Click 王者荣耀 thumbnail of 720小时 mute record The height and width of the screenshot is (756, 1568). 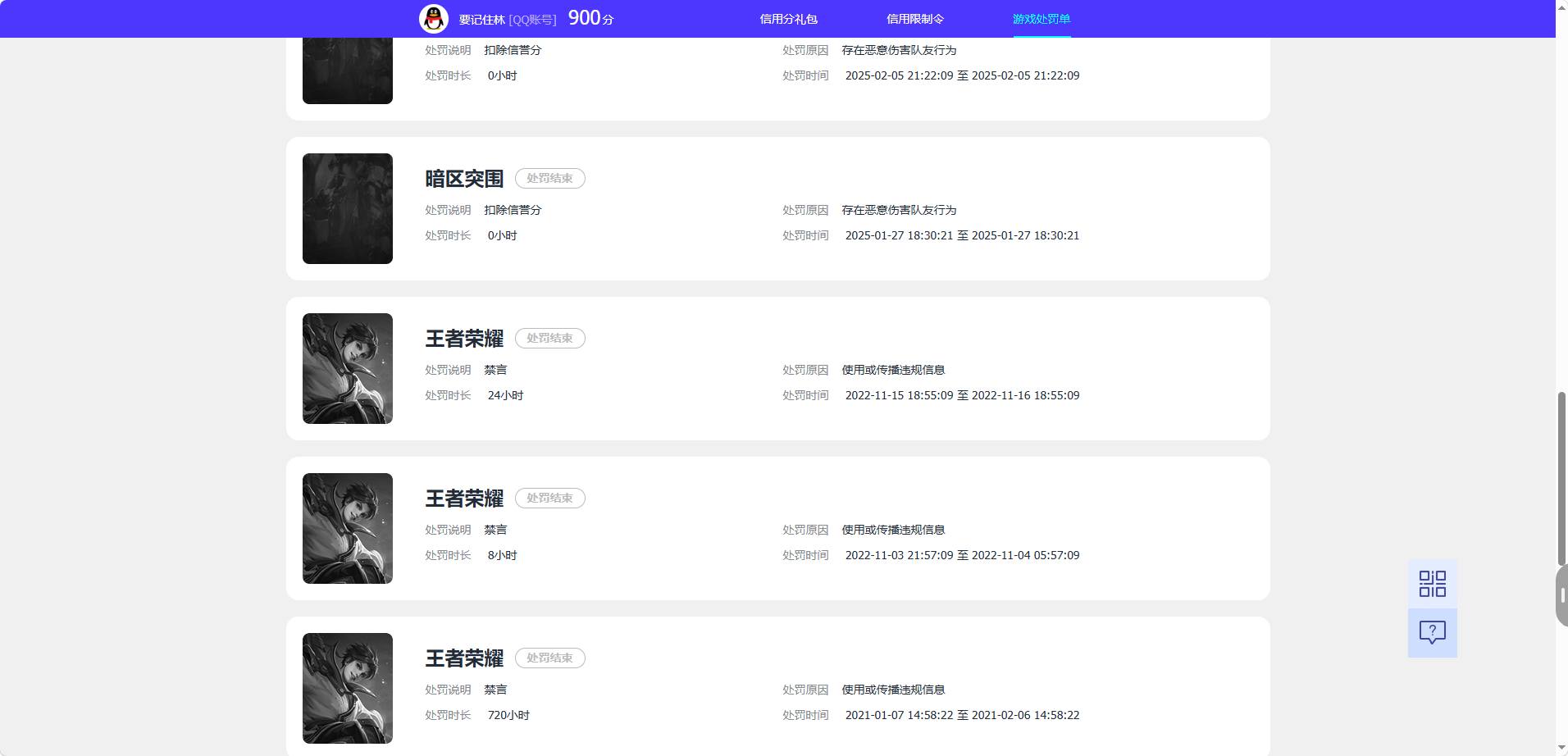pyautogui.click(x=347, y=688)
